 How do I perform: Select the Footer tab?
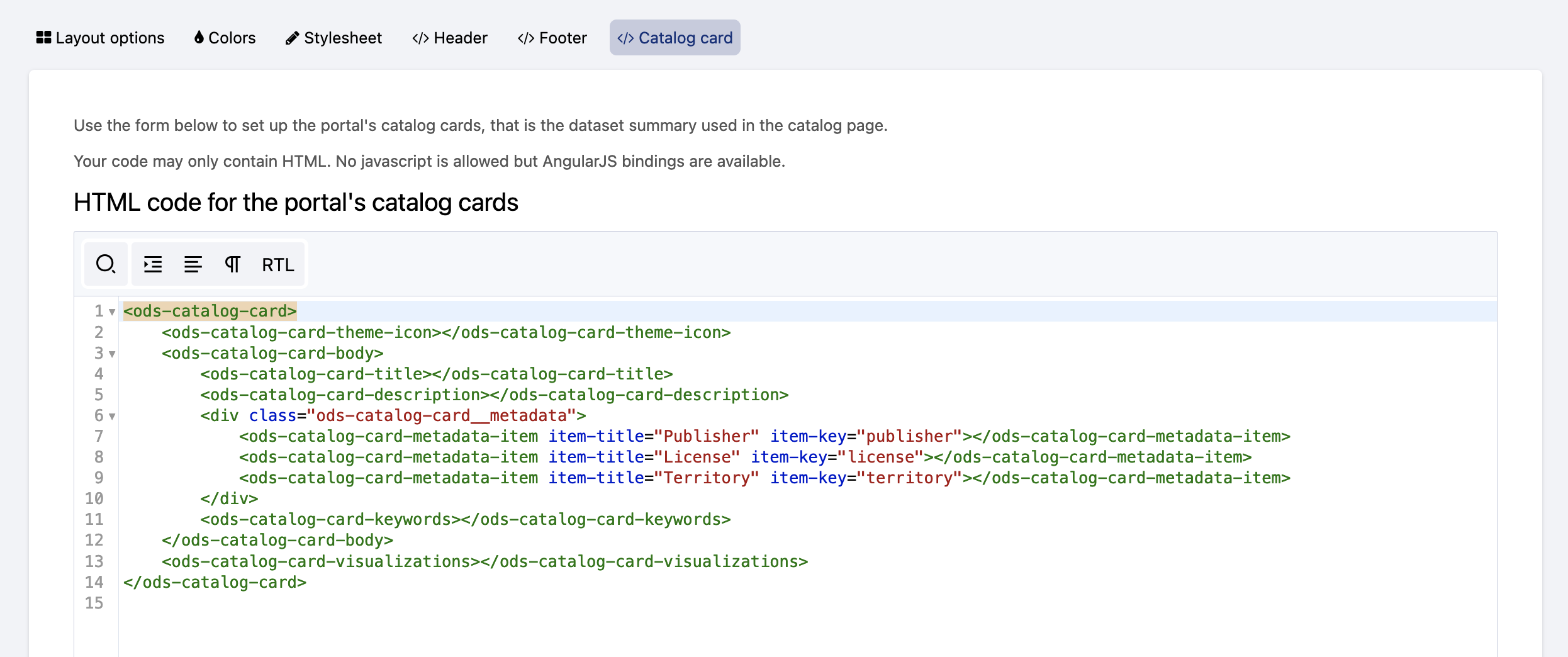(552, 38)
